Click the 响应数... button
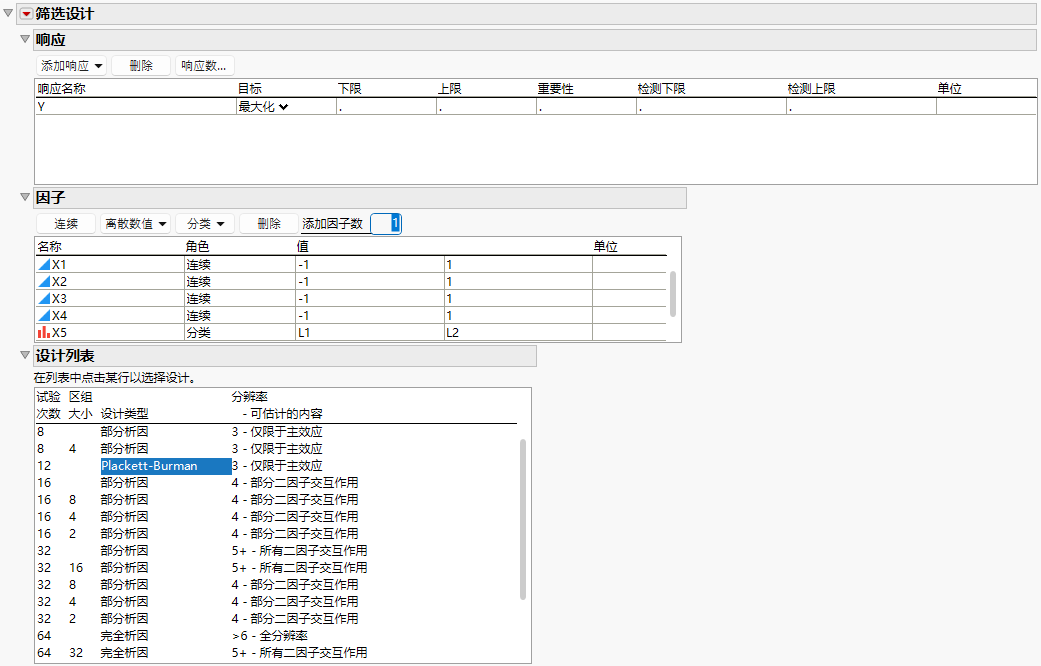 coord(204,66)
